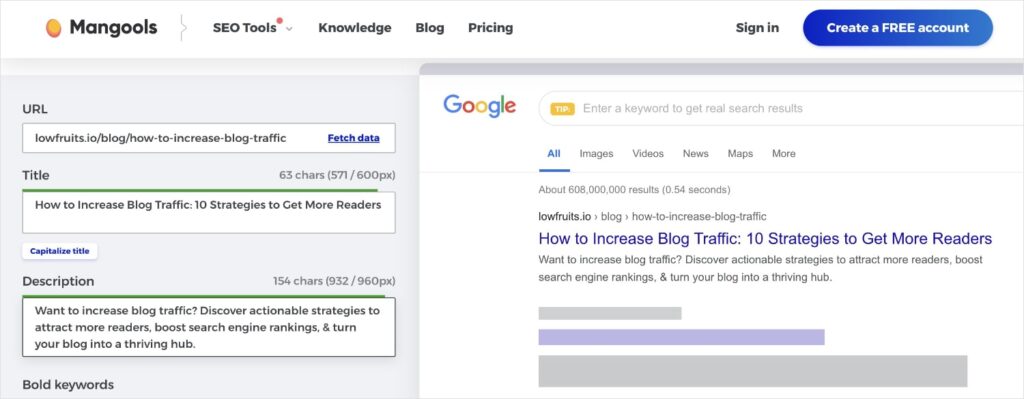This screenshot has width=1024, height=399.
Task: Expand the SEO Tools dropdown menu
Action: click(253, 28)
